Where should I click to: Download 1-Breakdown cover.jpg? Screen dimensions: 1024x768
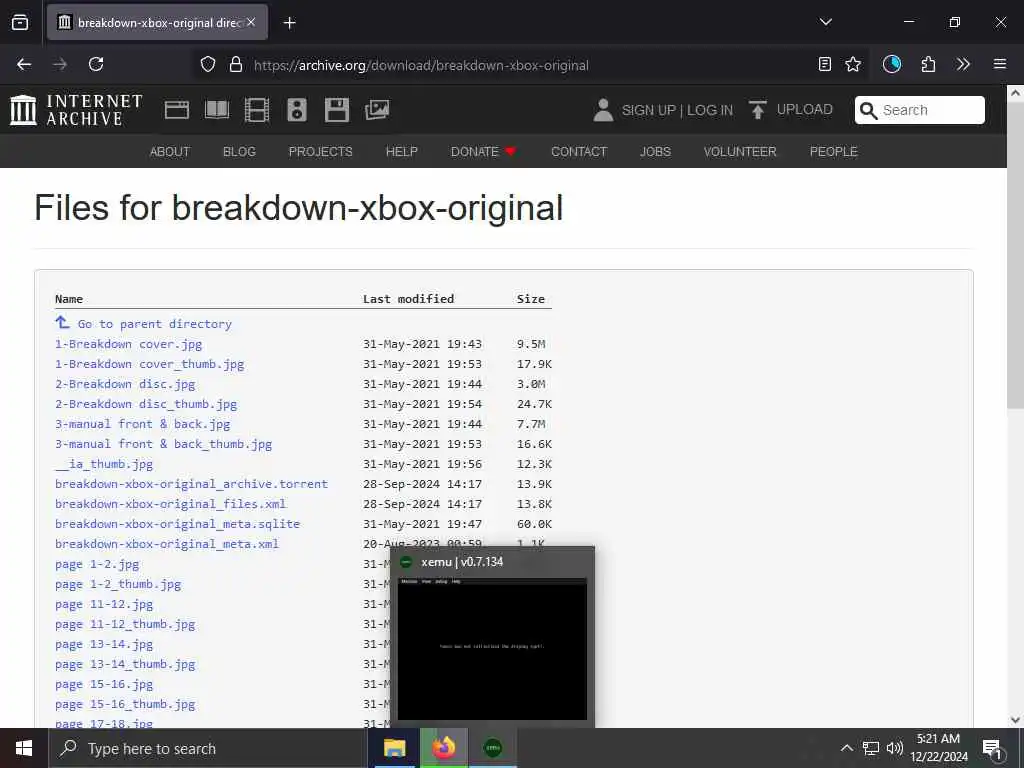click(129, 344)
